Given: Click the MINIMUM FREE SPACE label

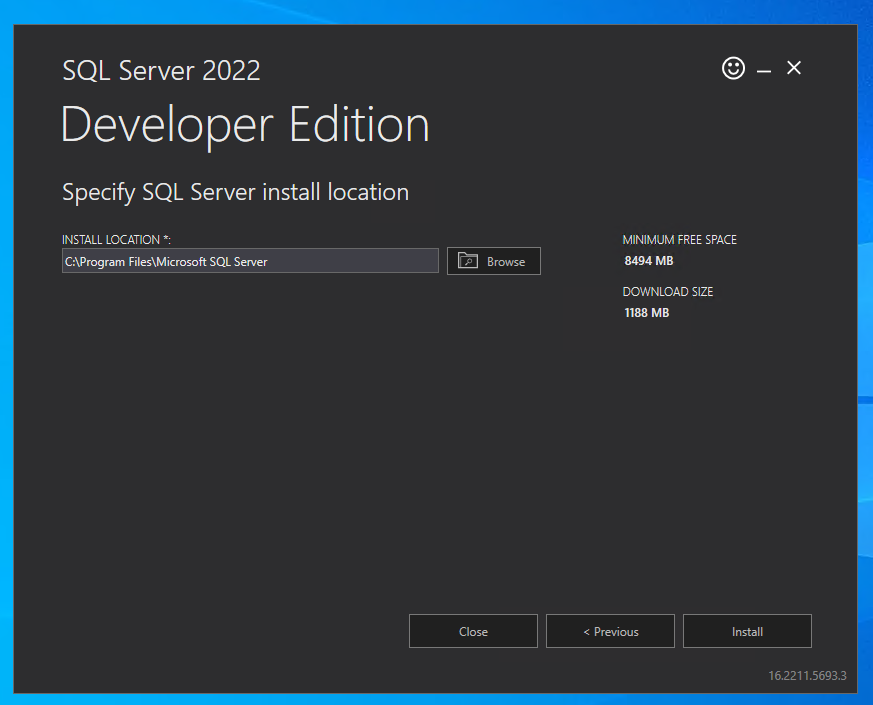Looking at the screenshot, I should [x=679, y=240].
